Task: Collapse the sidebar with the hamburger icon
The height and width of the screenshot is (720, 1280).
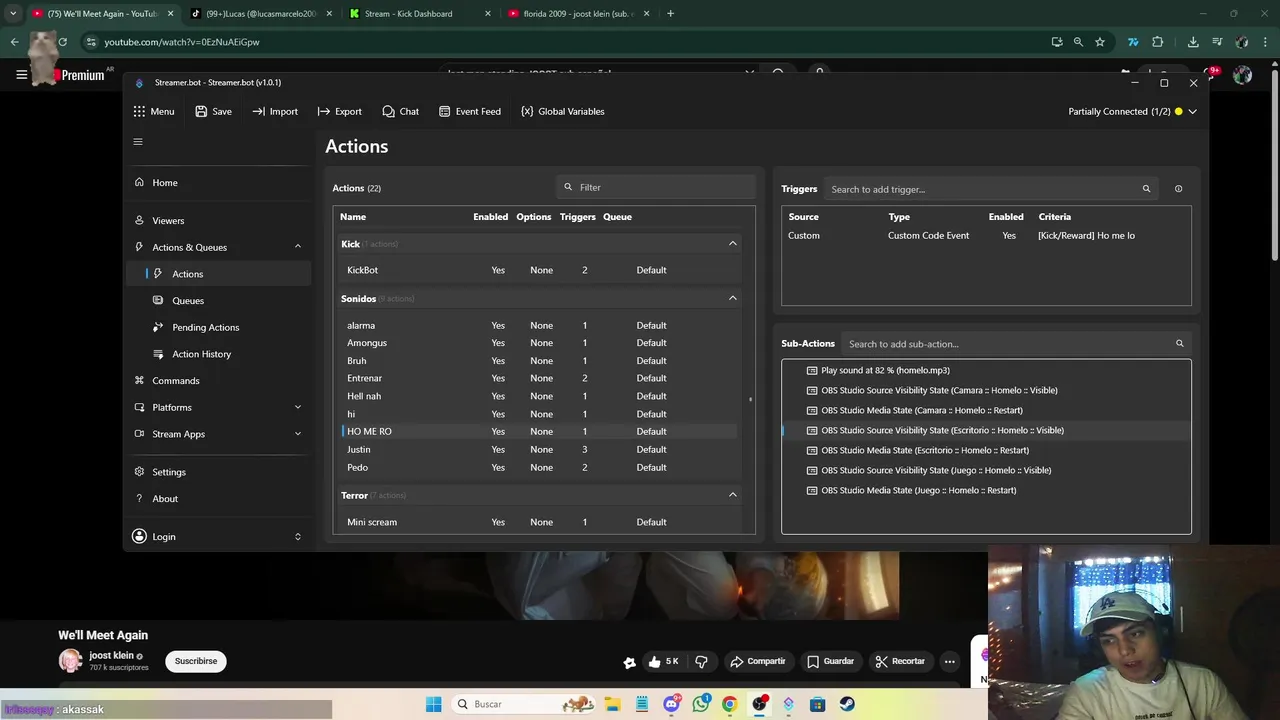Action: coord(138,141)
